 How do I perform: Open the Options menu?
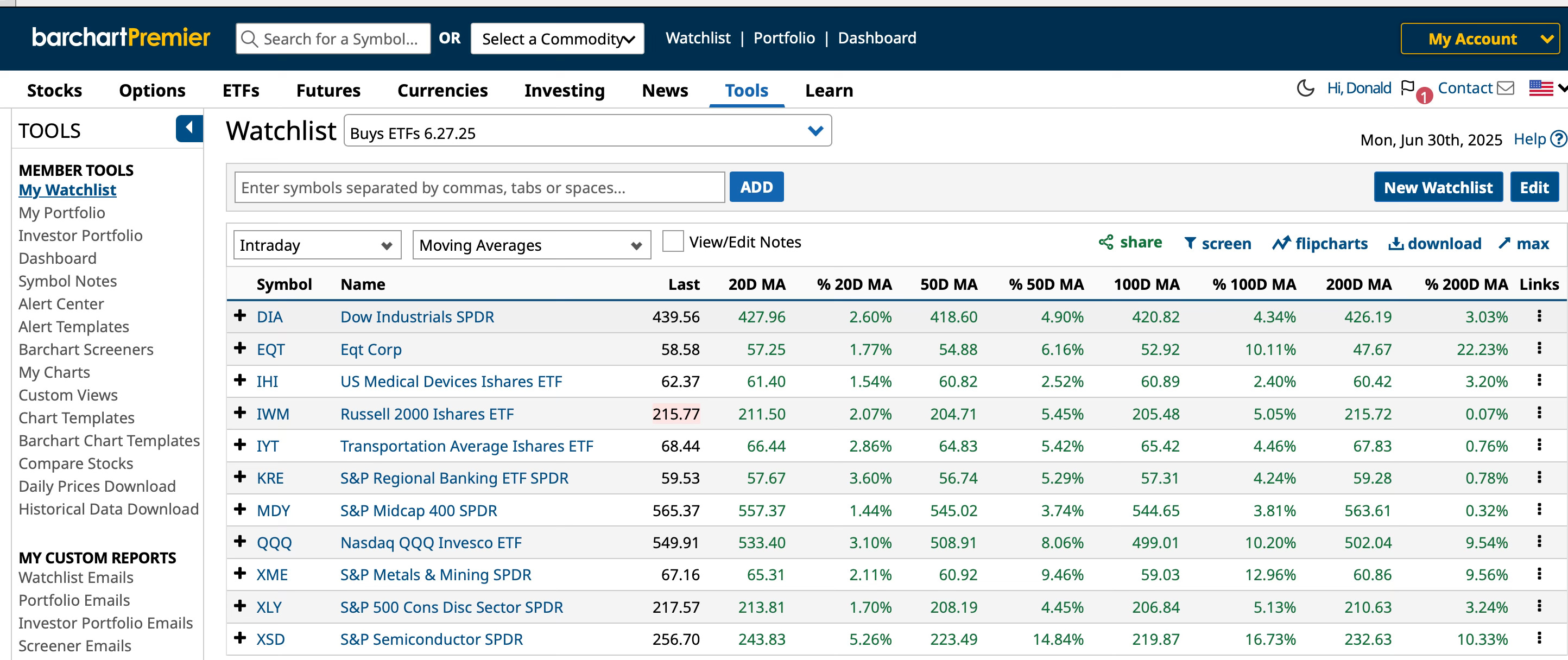(152, 90)
